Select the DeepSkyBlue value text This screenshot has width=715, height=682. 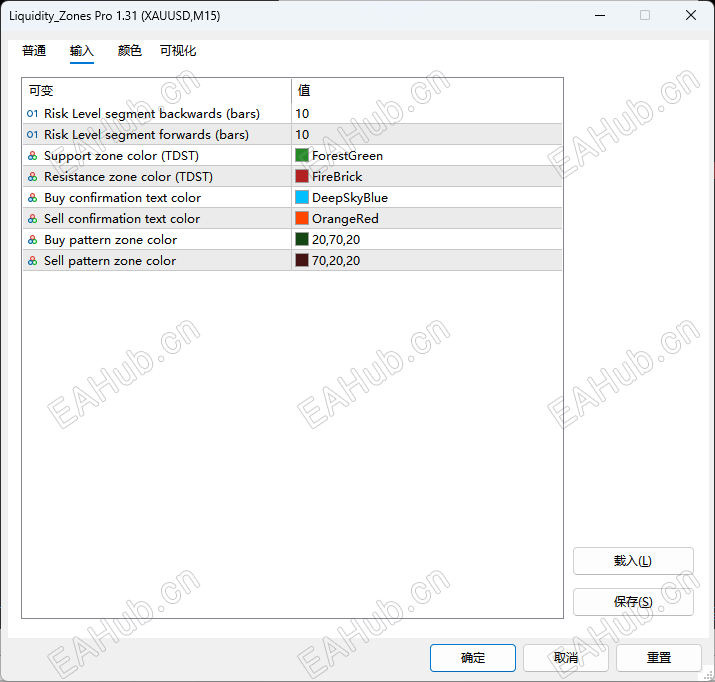350,198
